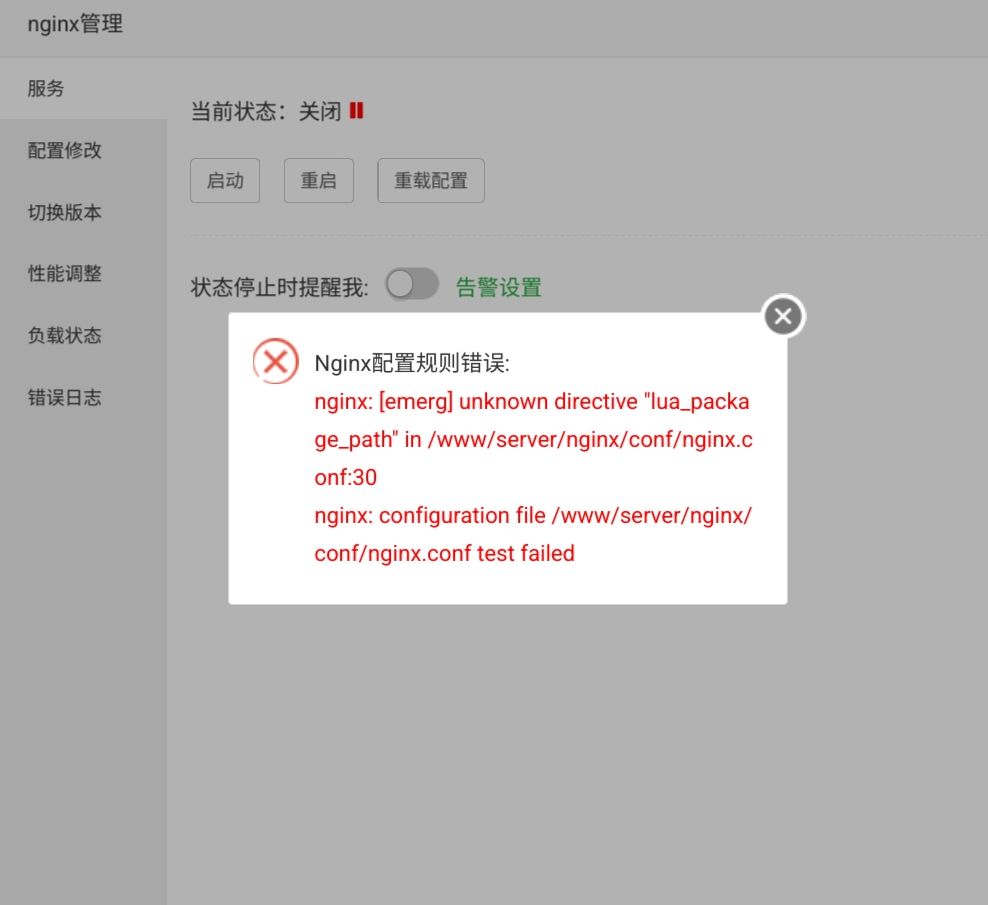
Task: Click the Nginx配置规则错误 heading
Action: [412, 363]
